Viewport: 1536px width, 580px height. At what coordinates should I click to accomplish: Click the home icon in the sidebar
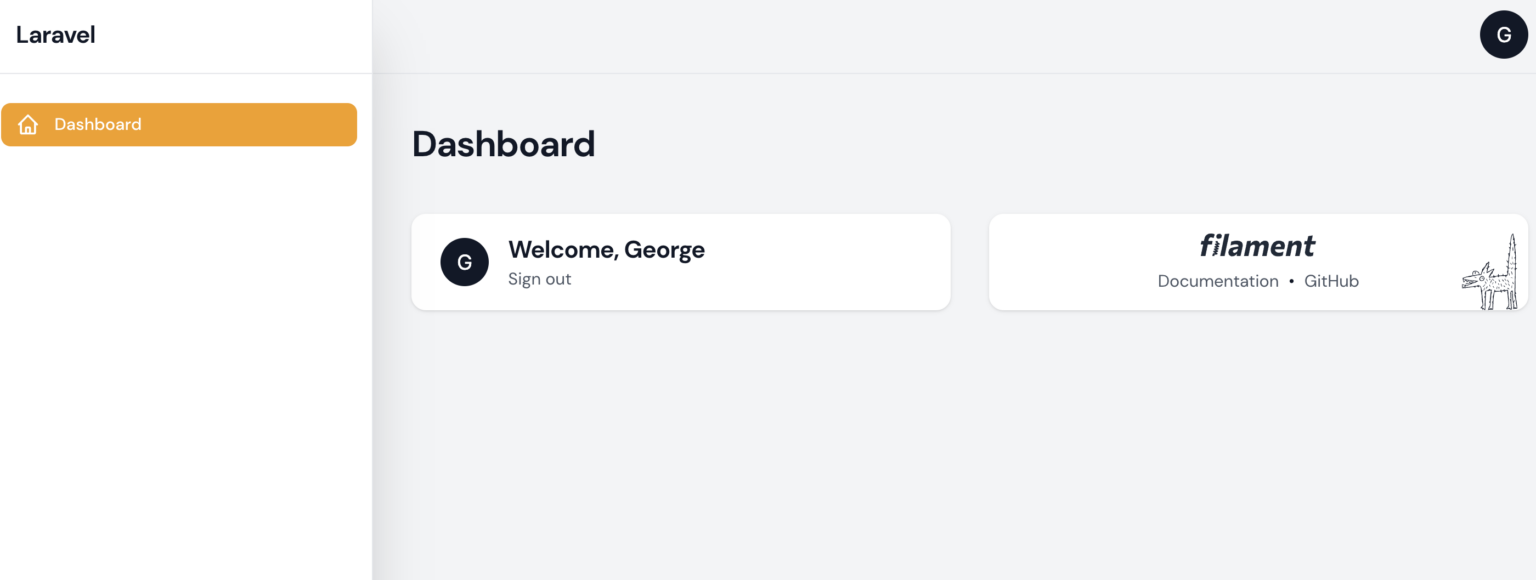[x=28, y=125]
